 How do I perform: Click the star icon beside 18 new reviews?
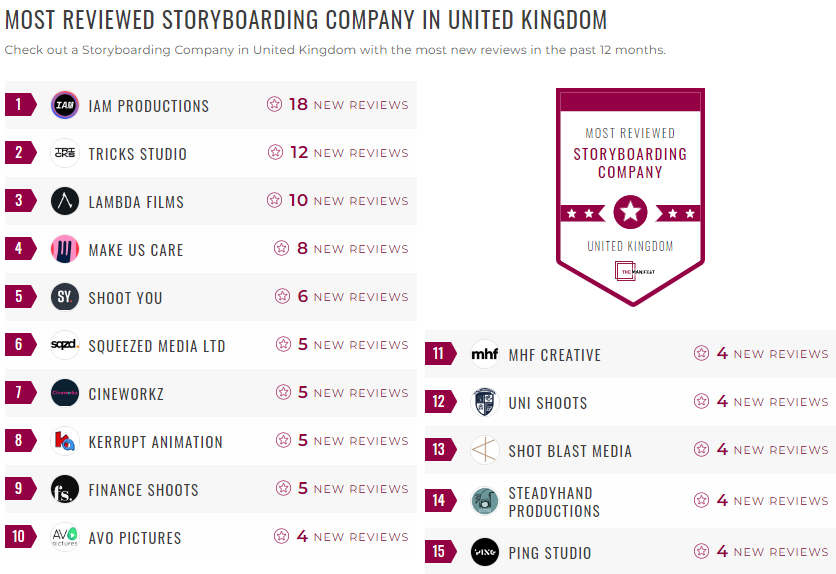tap(274, 104)
